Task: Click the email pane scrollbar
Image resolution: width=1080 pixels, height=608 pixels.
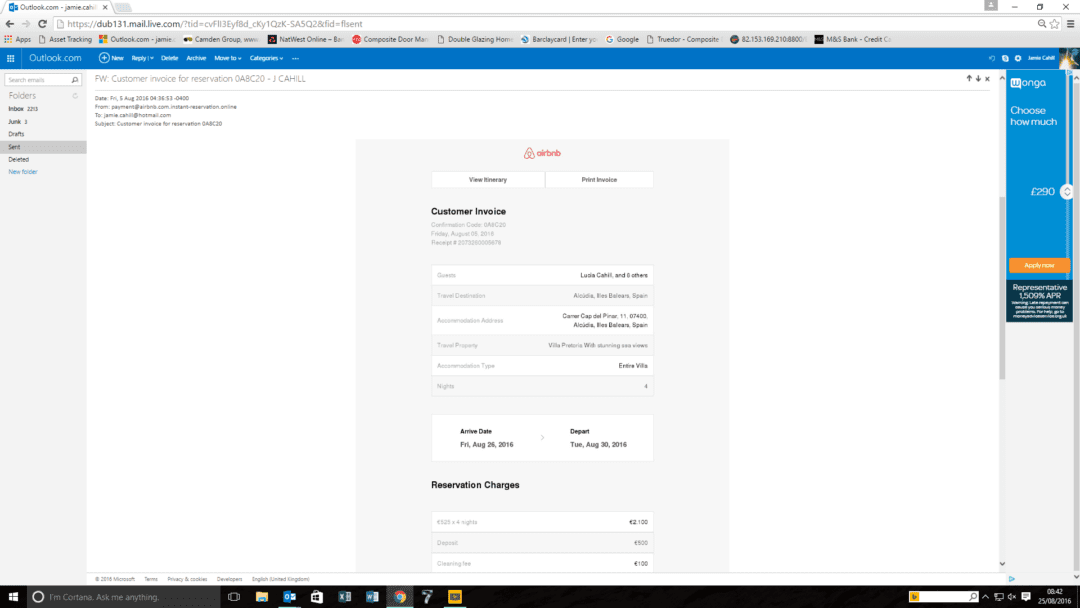Action: pyautogui.click(x=1002, y=287)
